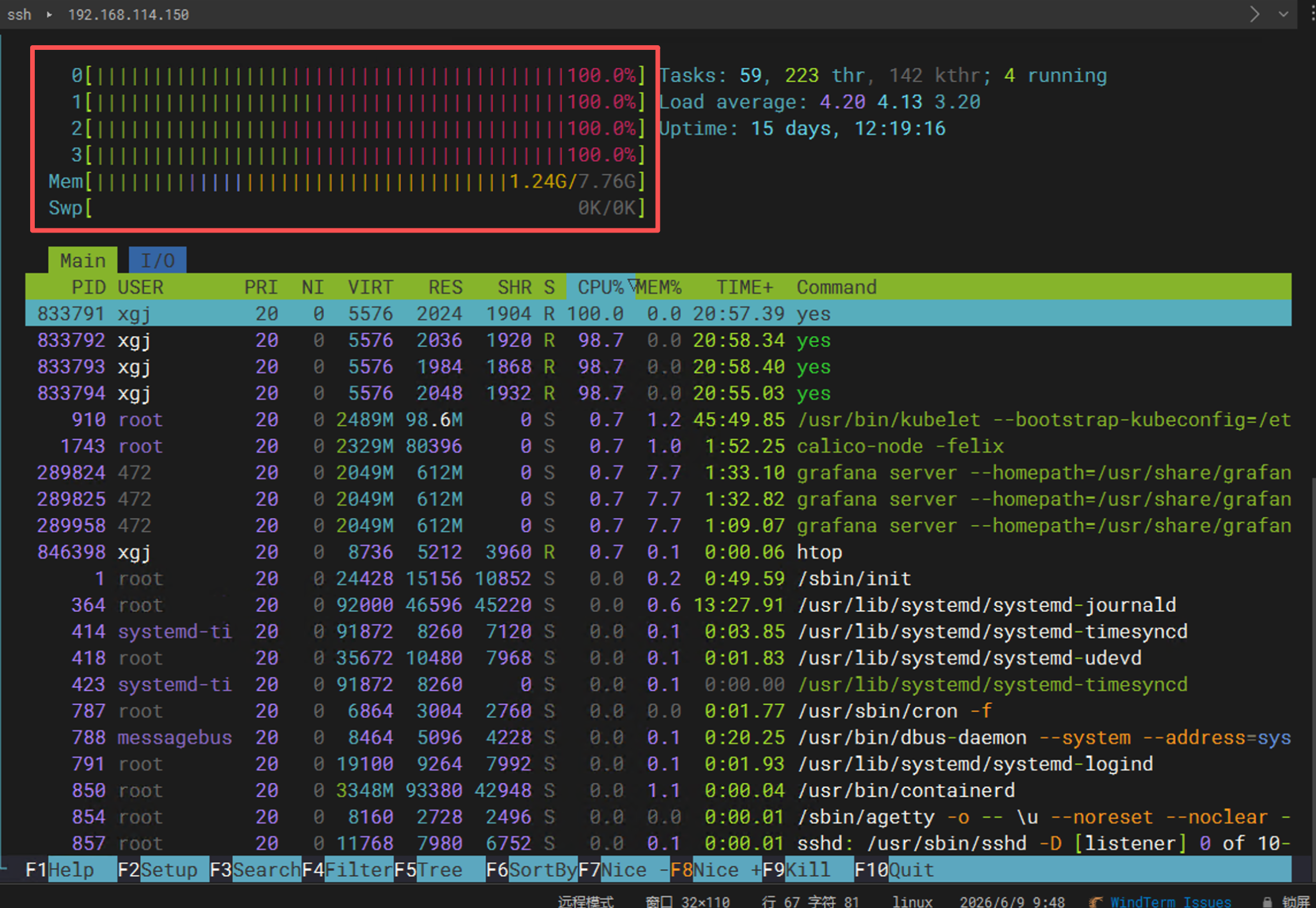Sort by the CPU% column header
This screenshot has width=1316, height=908.
tap(601, 287)
